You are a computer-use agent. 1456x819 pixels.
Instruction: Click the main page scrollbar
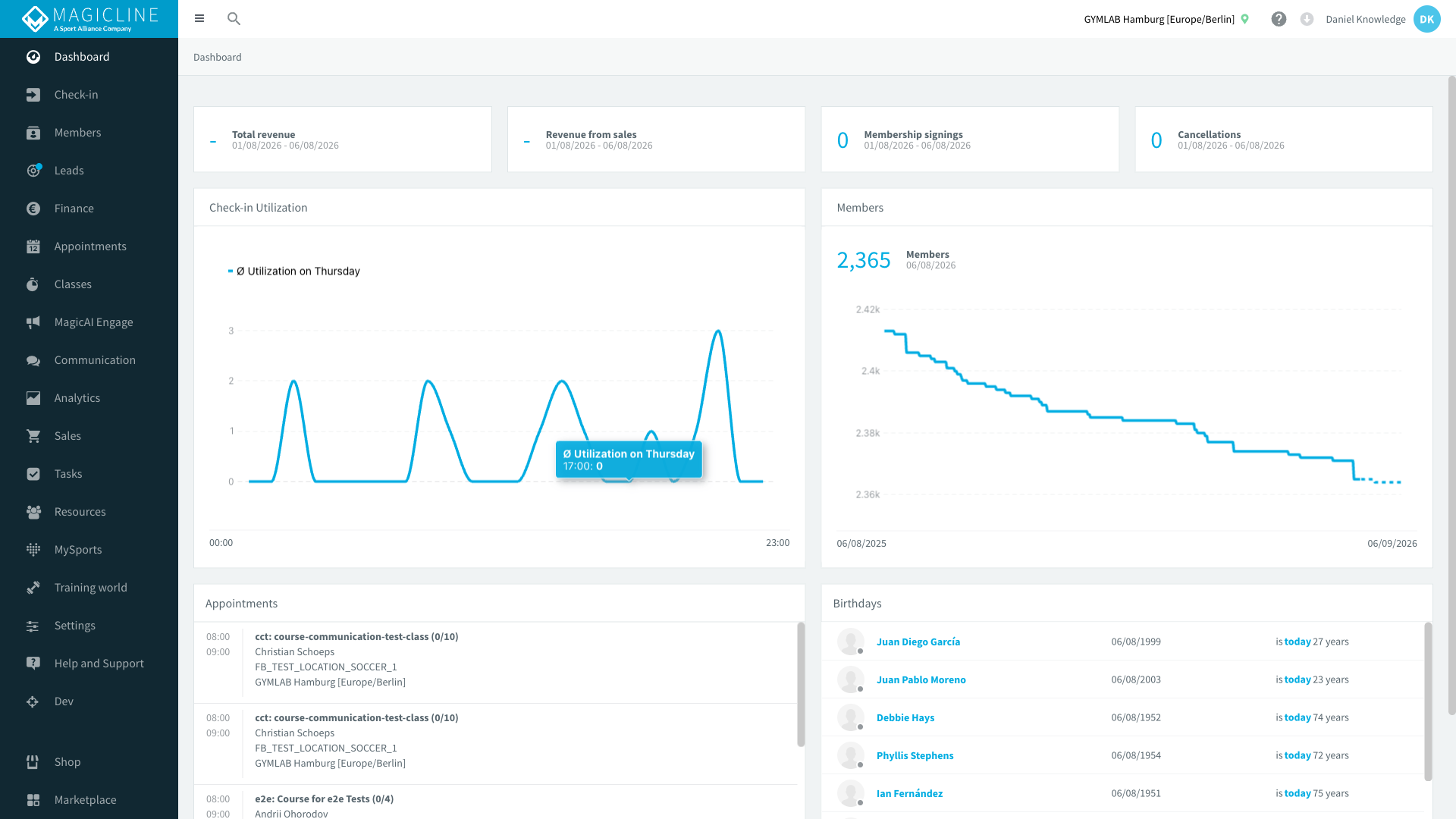(x=1451, y=394)
